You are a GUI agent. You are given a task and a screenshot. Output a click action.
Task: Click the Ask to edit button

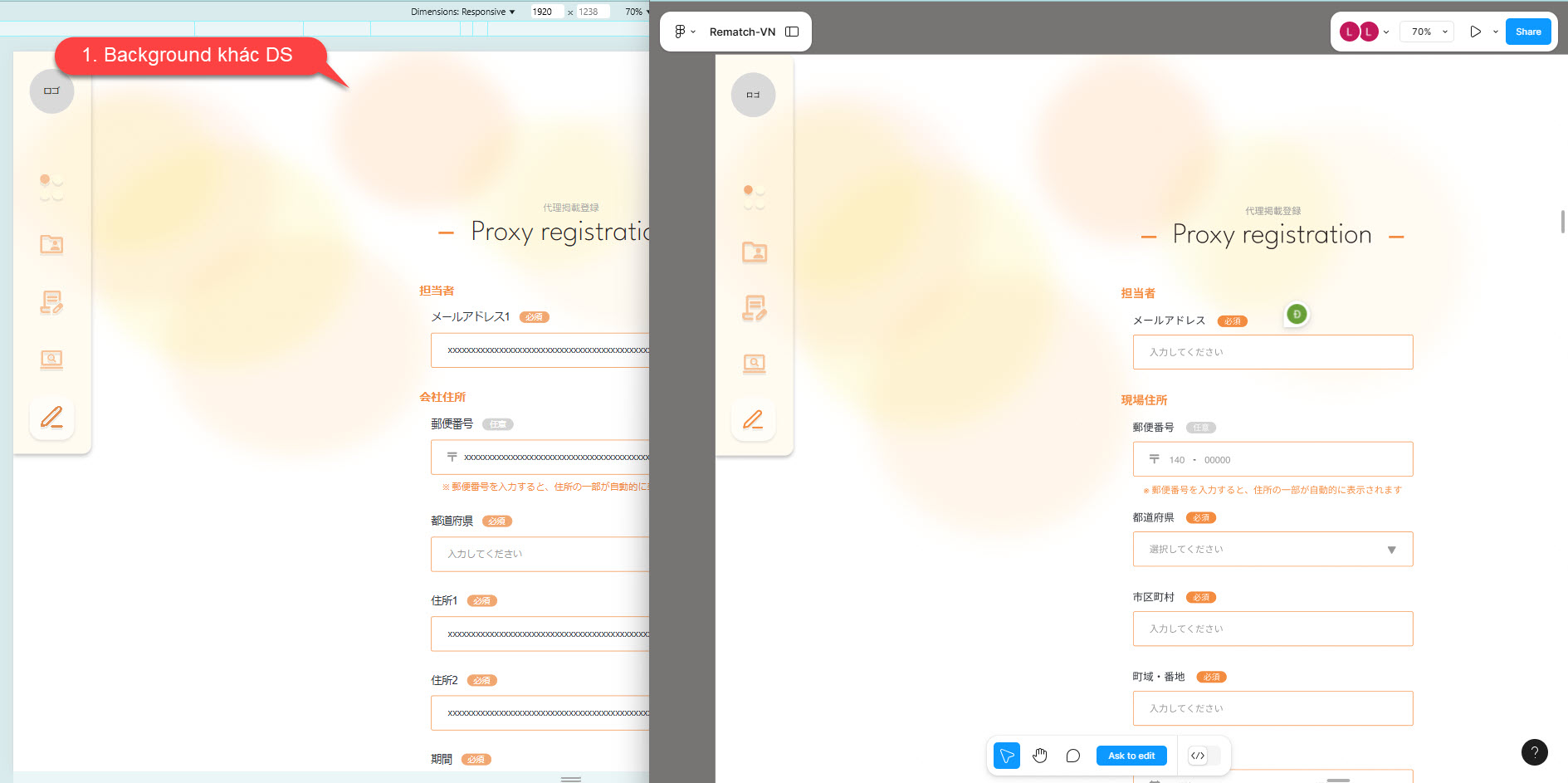tap(1131, 756)
